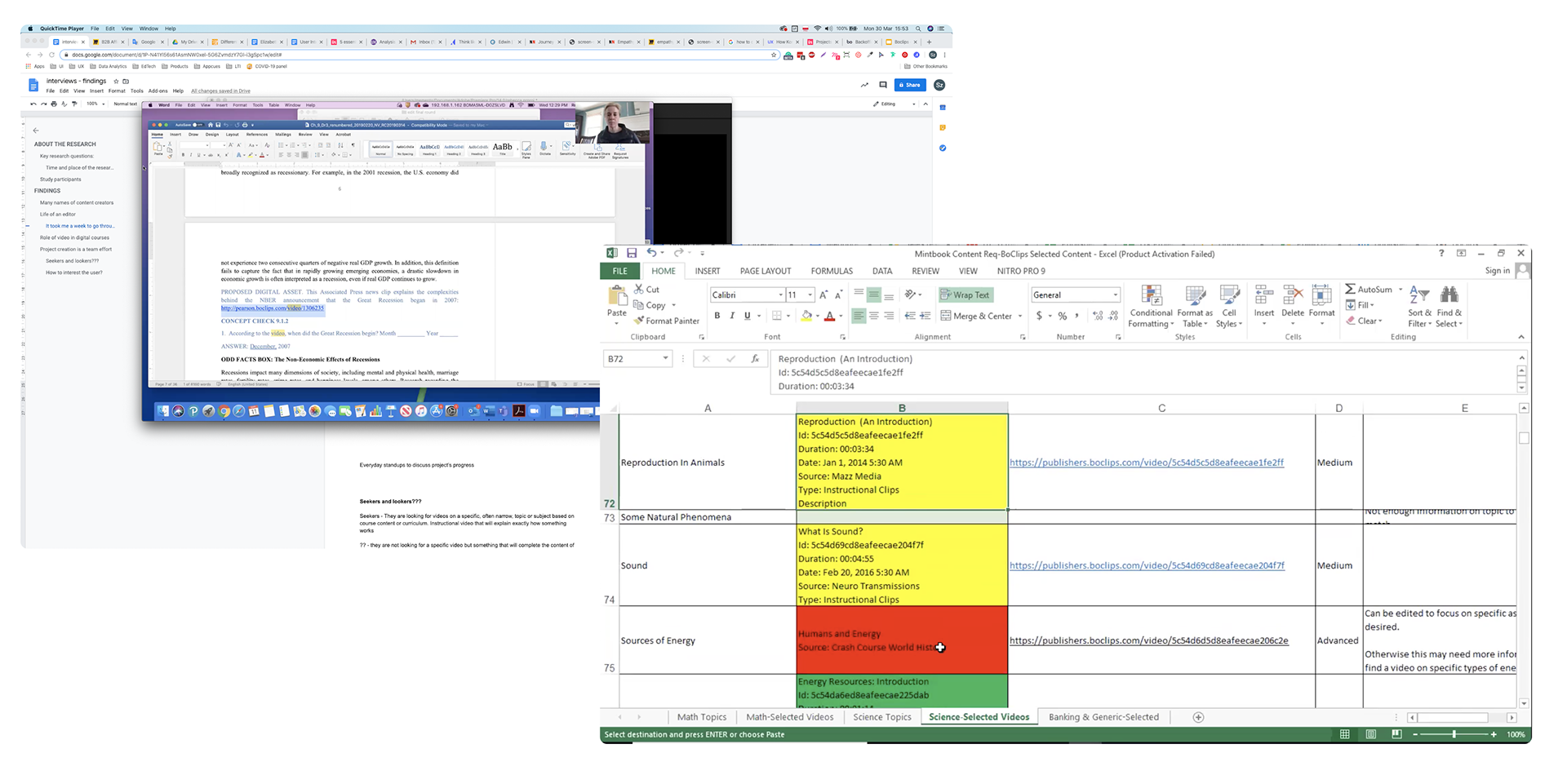This screenshot has height=784, width=1567.
Task: Reload the Chrome page
Action: (x=51, y=55)
